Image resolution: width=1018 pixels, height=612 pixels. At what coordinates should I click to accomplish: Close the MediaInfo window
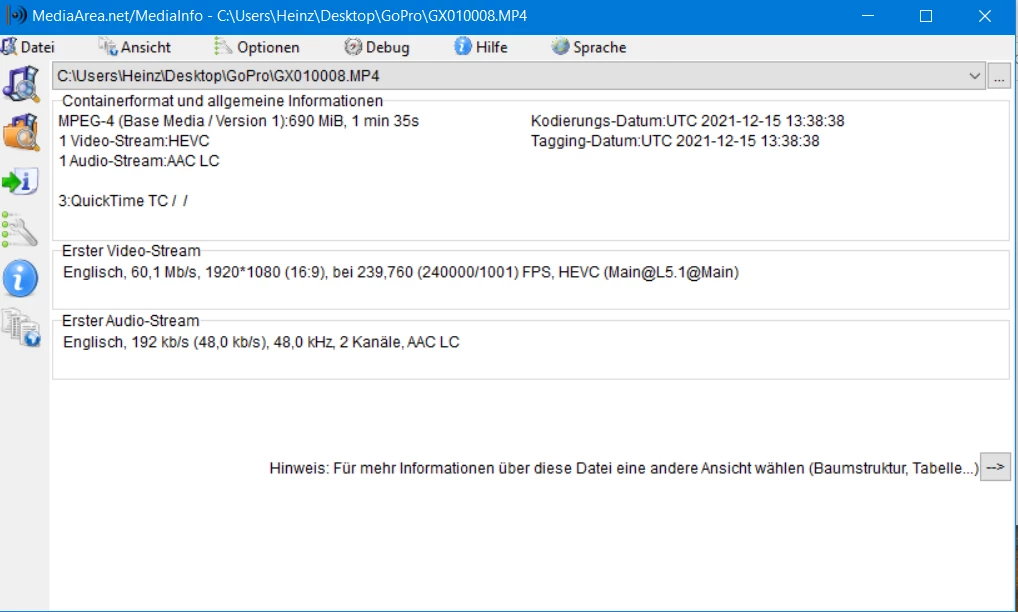click(x=985, y=16)
